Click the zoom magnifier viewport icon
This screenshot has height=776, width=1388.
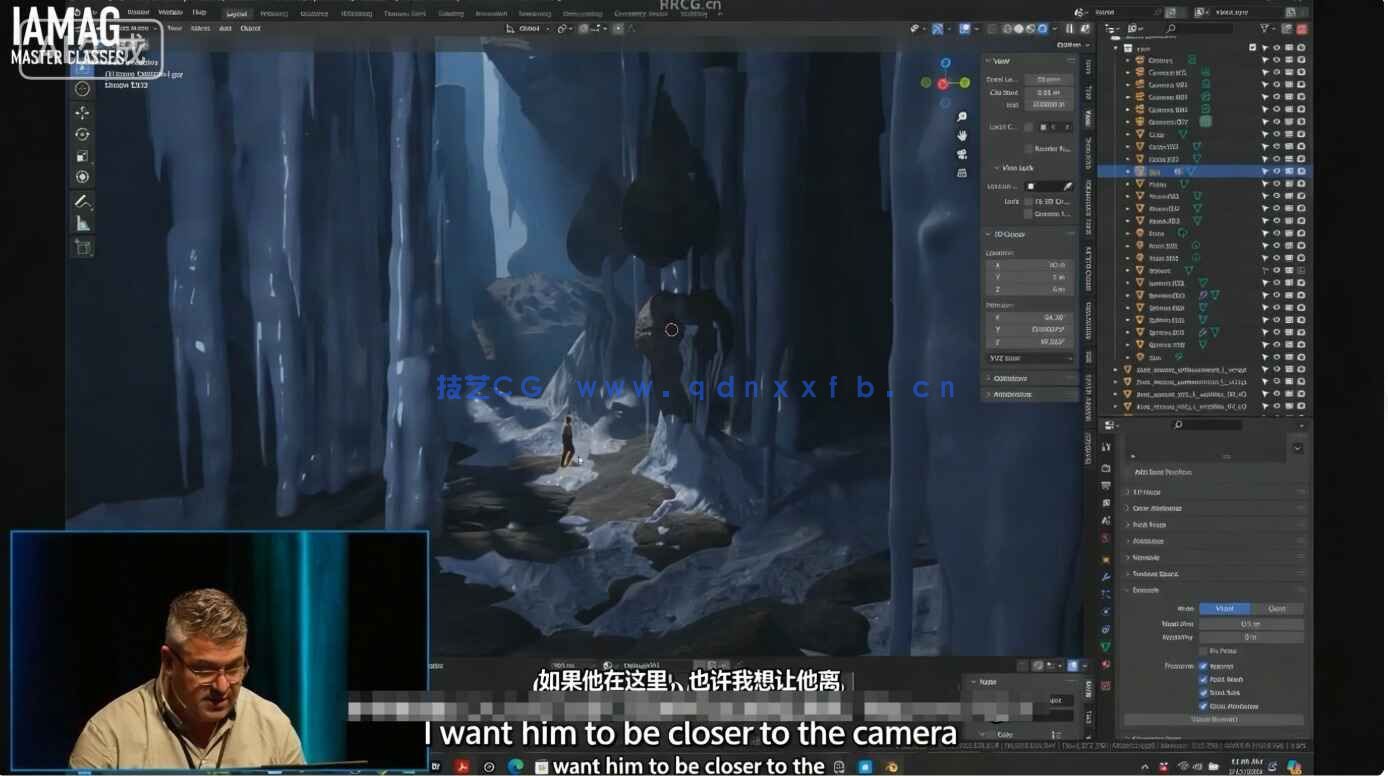coord(962,117)
